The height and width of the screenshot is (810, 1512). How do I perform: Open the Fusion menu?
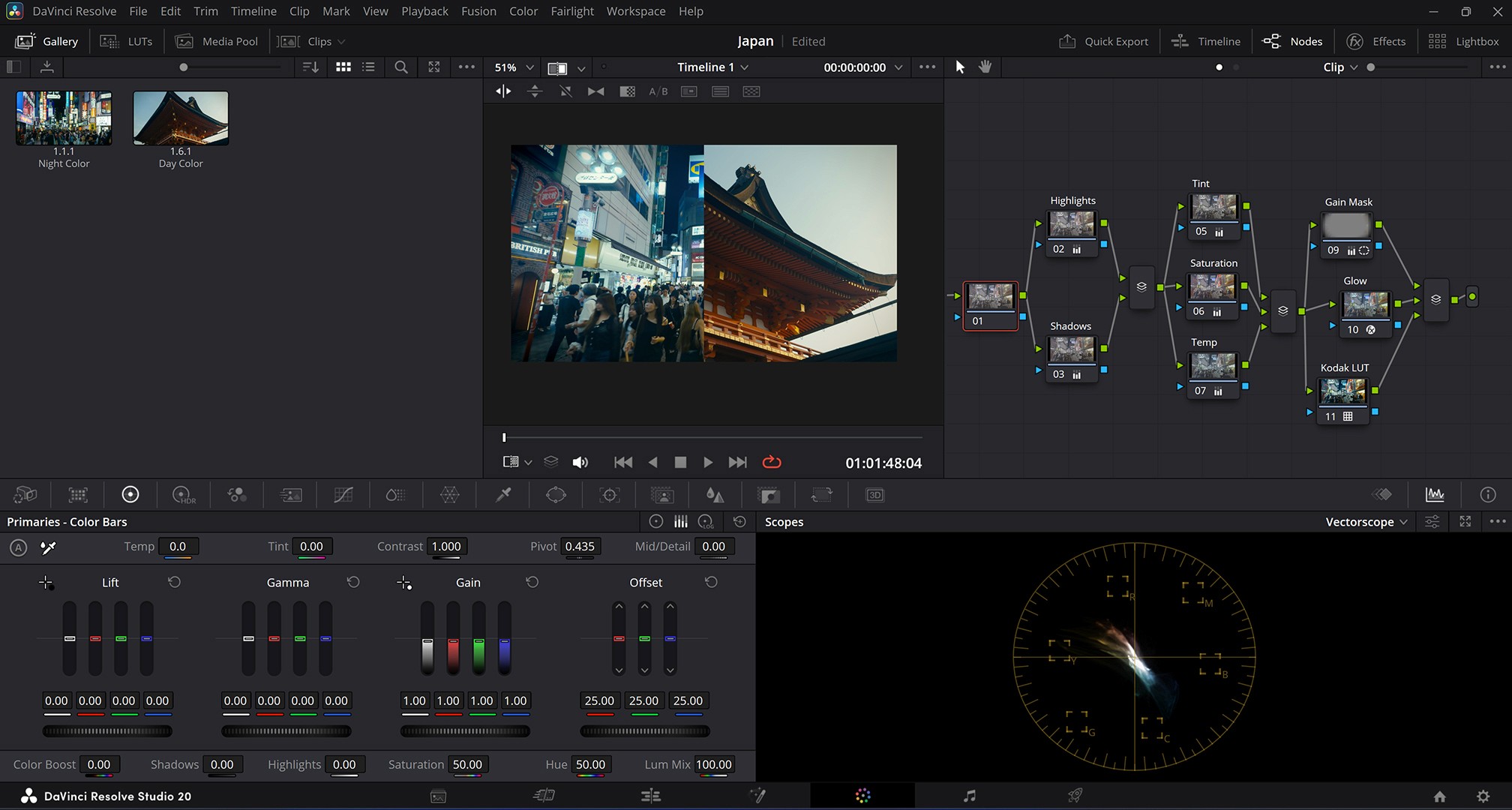[x=478, y=11]
